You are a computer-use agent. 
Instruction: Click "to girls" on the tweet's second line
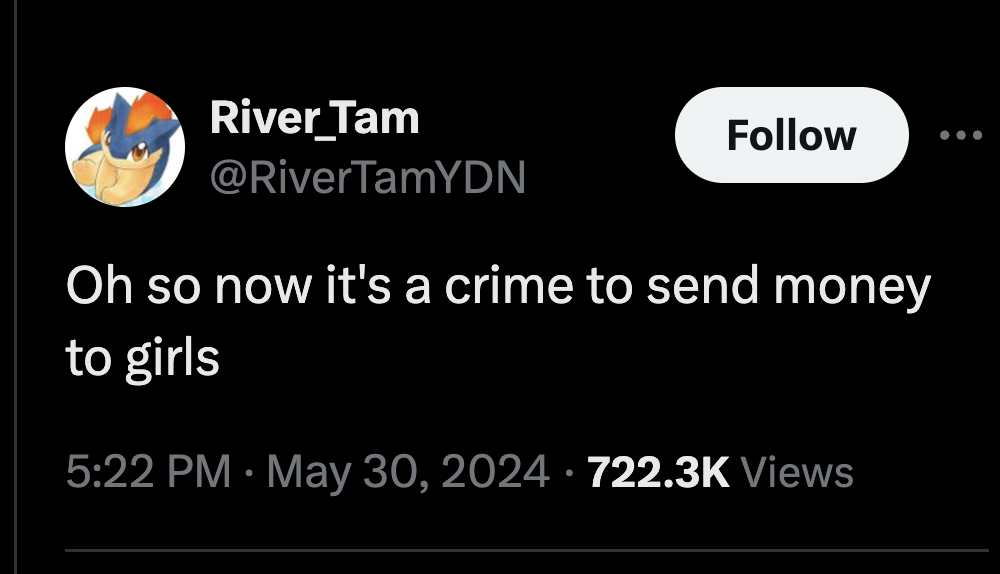143,358
